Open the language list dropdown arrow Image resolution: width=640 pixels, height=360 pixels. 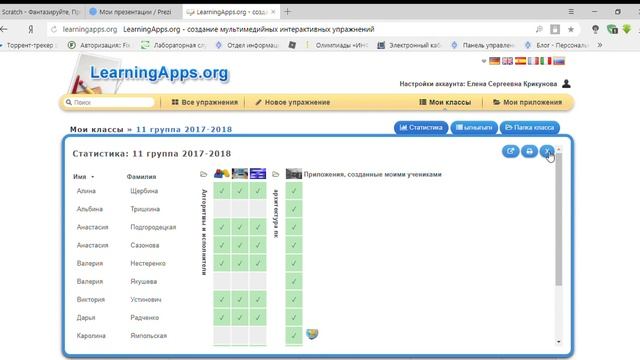(484, 61)
